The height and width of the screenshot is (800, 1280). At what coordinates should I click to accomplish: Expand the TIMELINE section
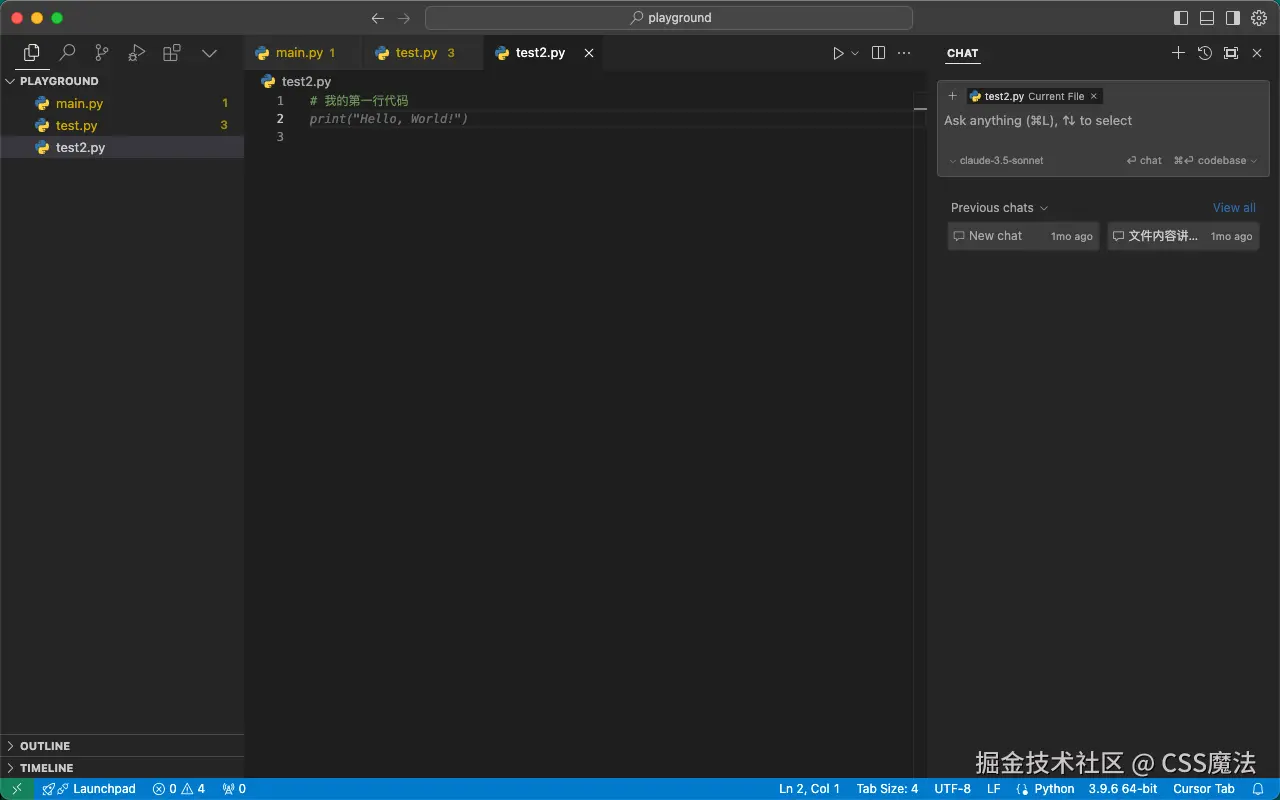click(122, 768)
